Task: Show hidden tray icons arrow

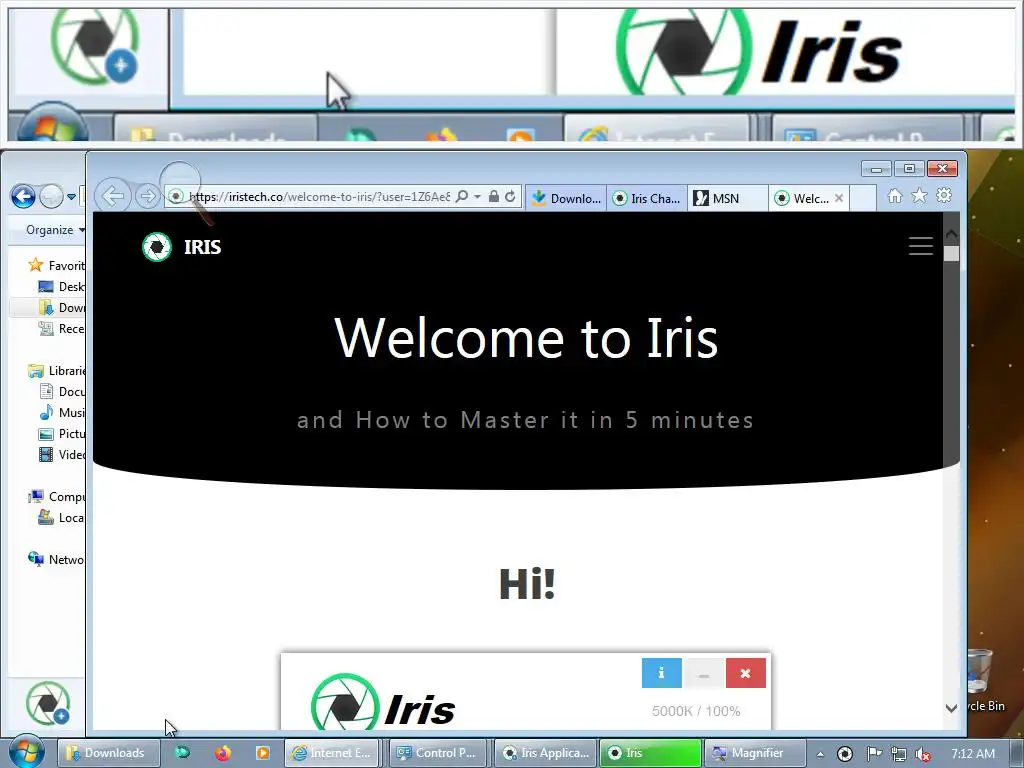Action: pos(820,754)
